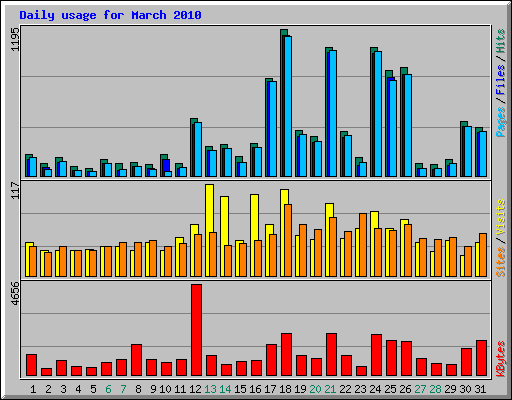The image size is (512, 400).
Task: Click the orange "Sites" legend label
Action: click(501, 262)
